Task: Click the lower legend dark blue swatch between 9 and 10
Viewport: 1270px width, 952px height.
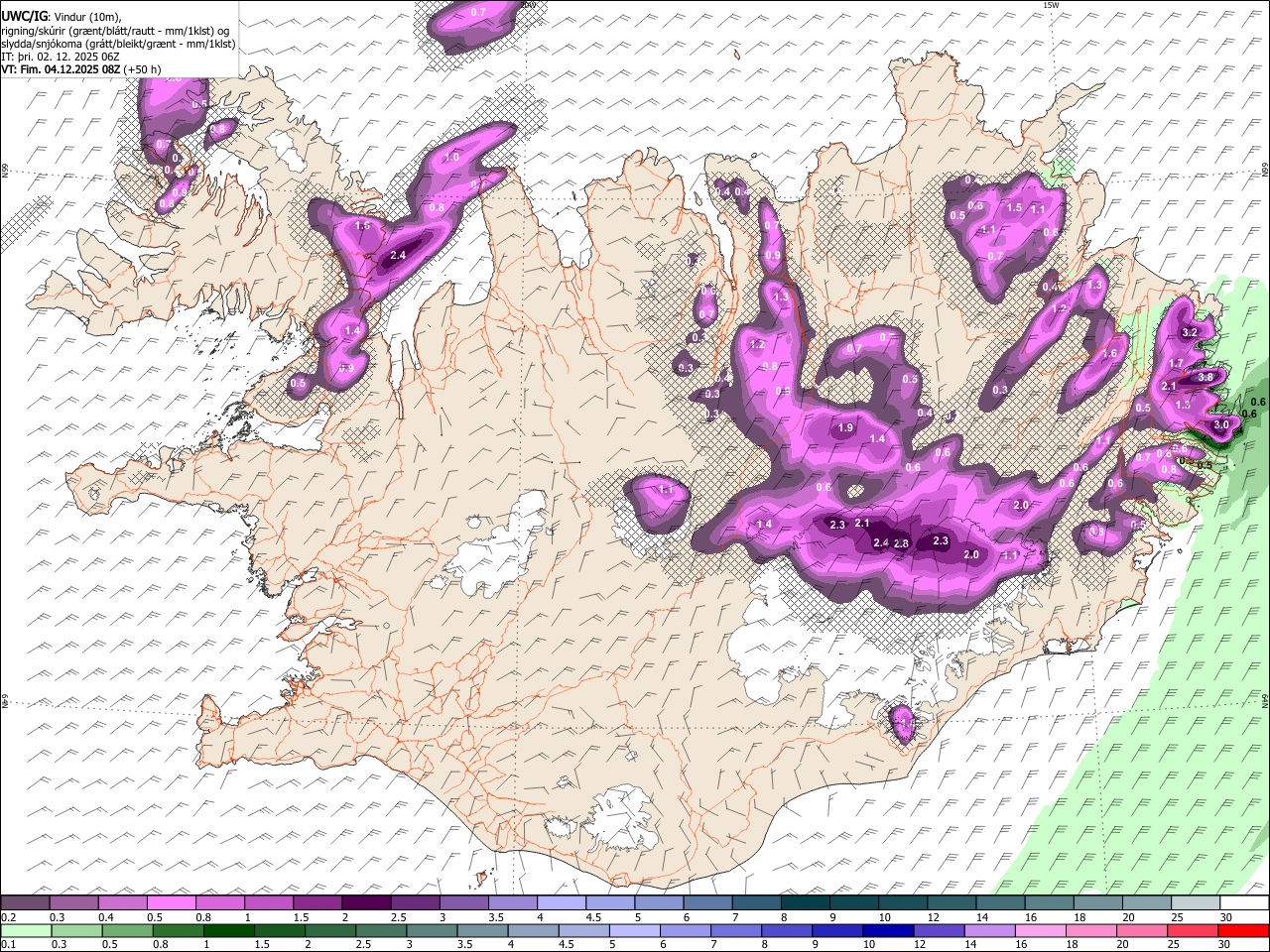Action: coord(835,931)
